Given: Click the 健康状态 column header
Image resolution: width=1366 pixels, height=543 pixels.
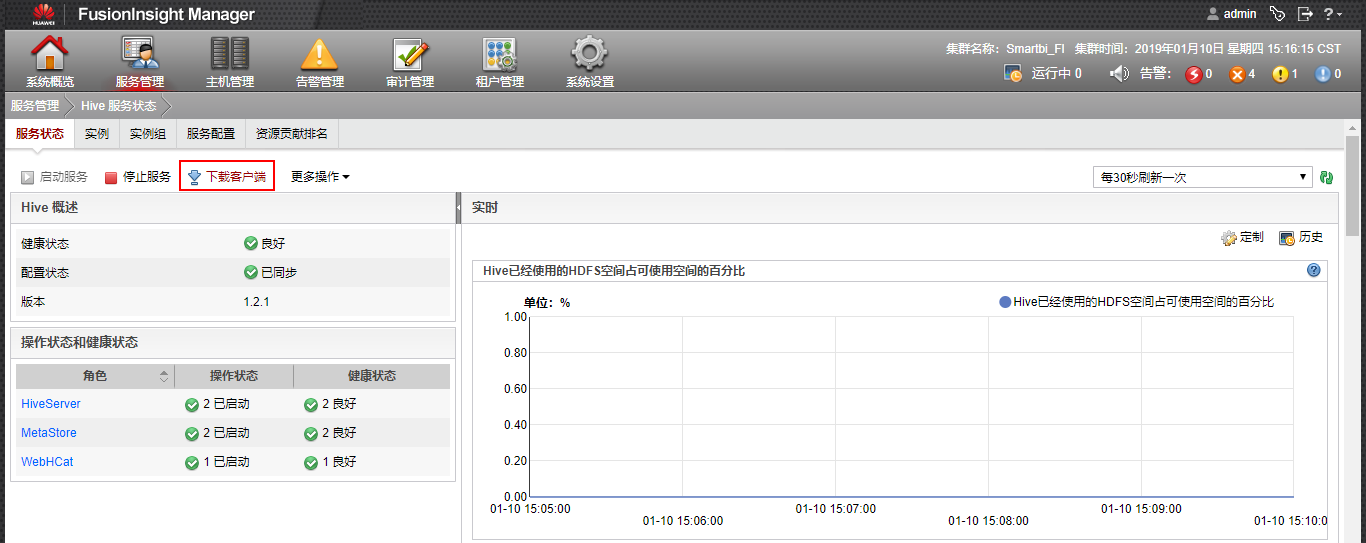Looking at the screenshot, I should 372,376.
